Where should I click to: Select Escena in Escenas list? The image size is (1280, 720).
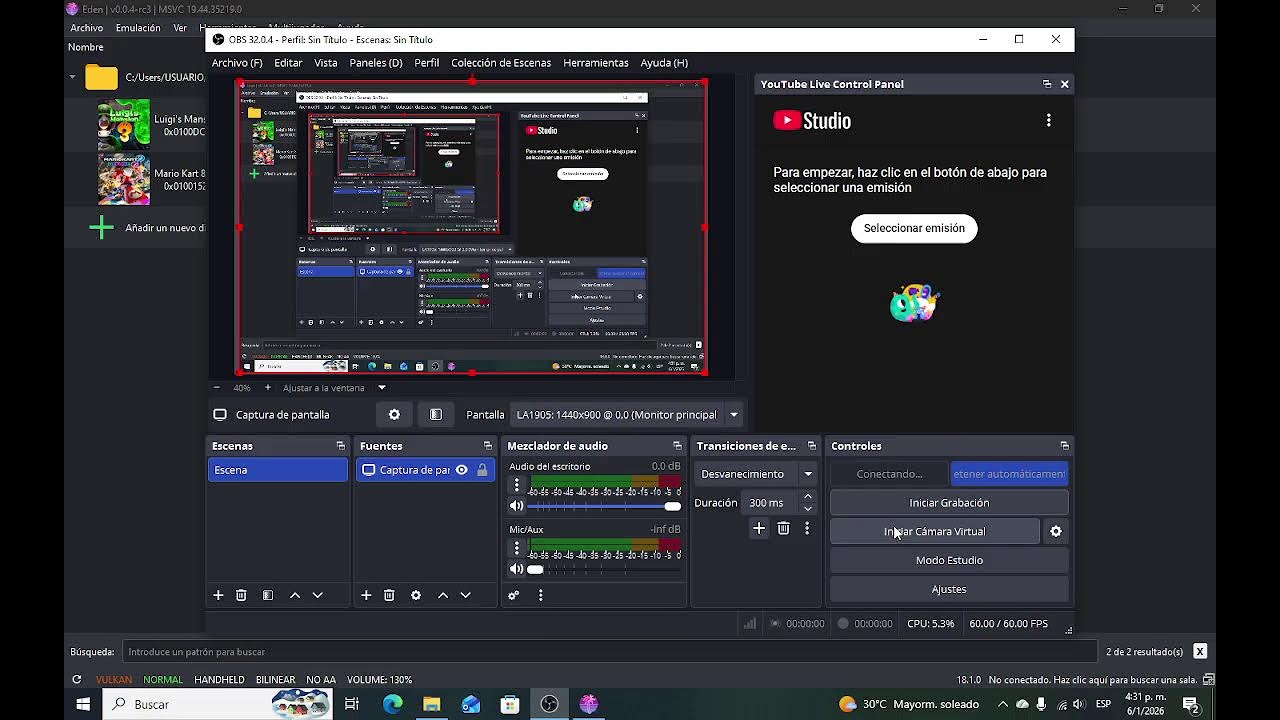[278, 470]
